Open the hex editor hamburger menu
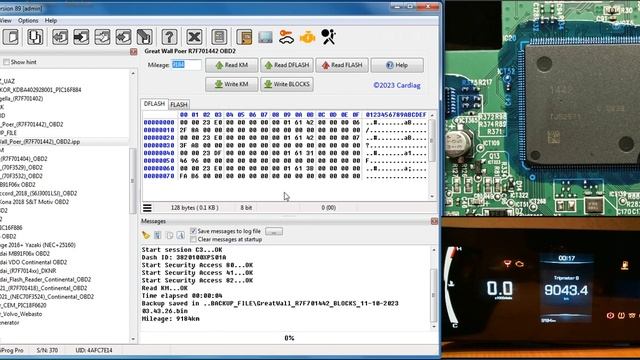This screenshot has width=640, height=360. coord(147,208)
